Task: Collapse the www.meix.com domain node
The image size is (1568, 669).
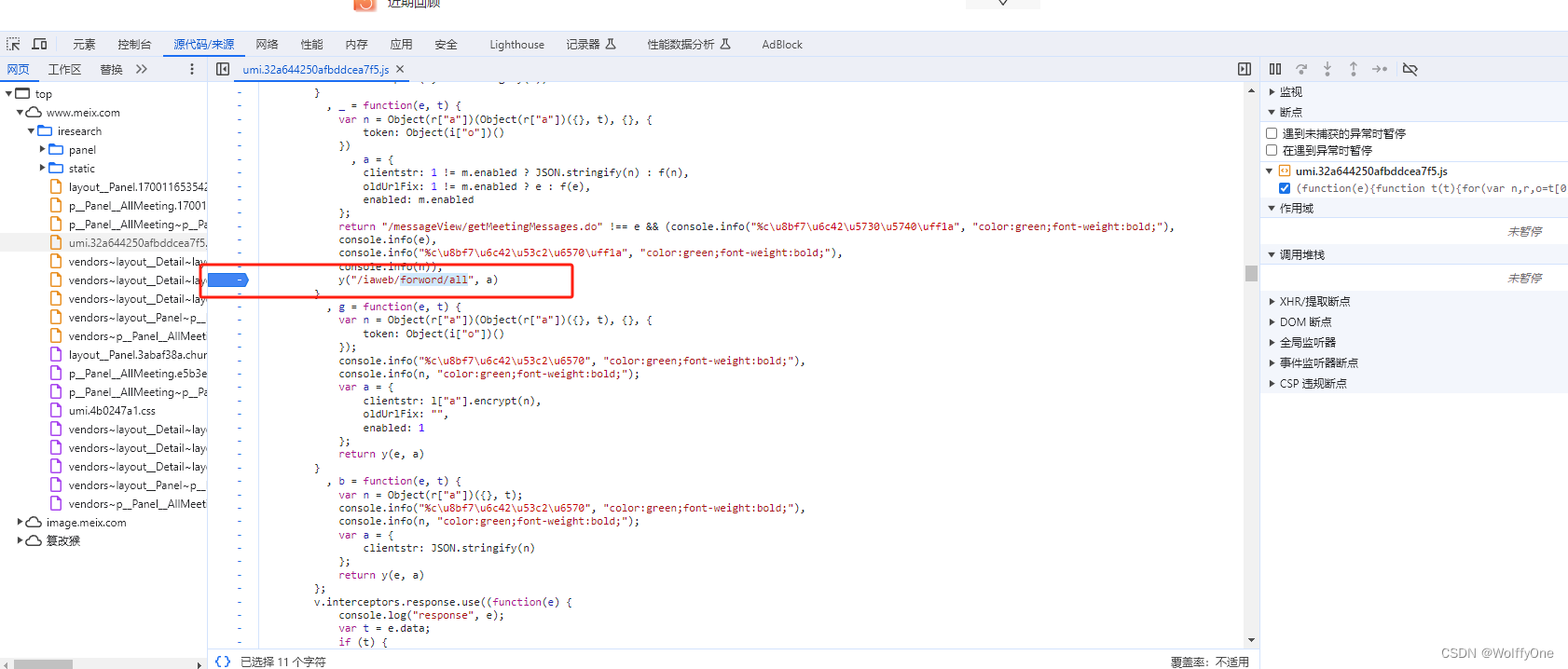Action: [x=20, y=113]
